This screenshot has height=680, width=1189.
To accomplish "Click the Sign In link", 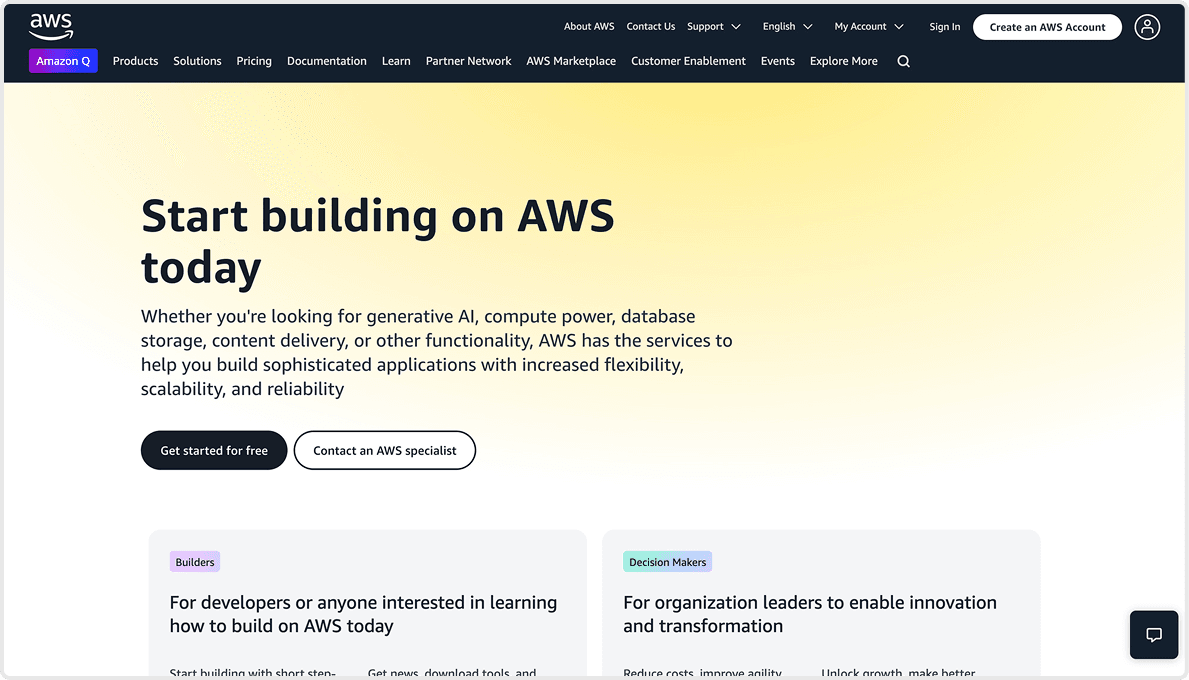I will click(945, 27).
